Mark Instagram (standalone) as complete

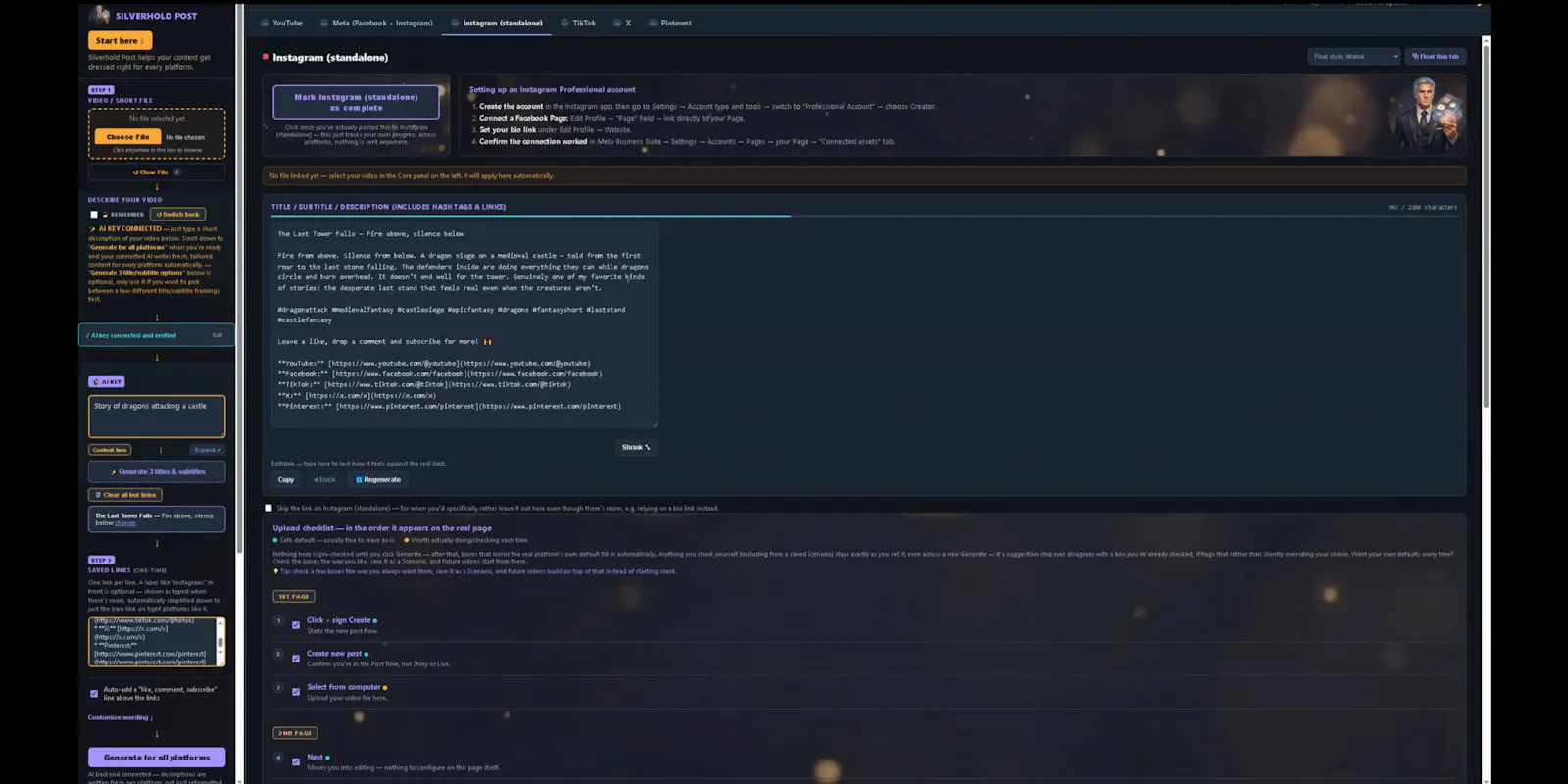(x=356, y=102)
